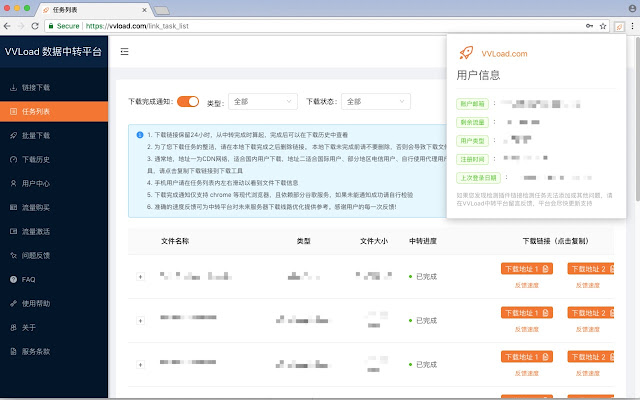
Task: Copy 下载地址 1 of first row
Action: 527,269
